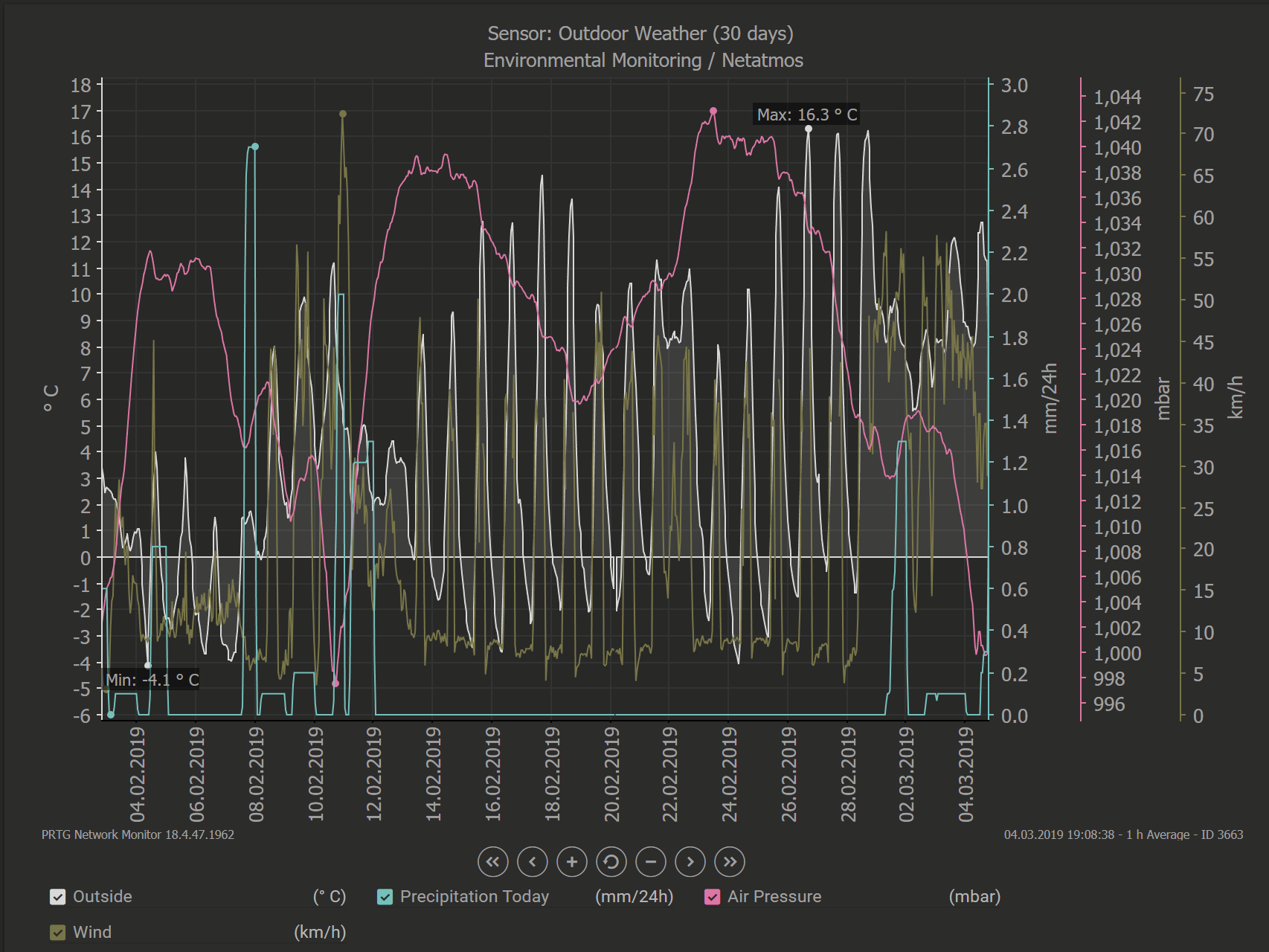1269x952 pixels.
Task: Zoom out with the minus button
Action: pos(651,862)
